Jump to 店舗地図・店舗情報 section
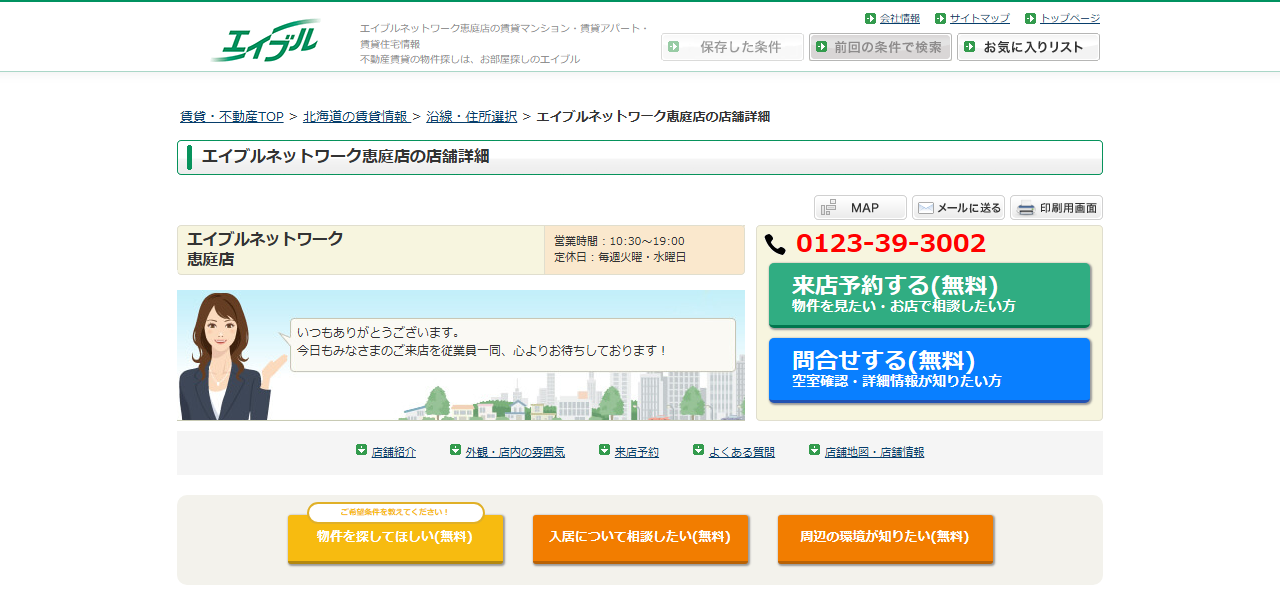1280x600 pixels. 874,452
